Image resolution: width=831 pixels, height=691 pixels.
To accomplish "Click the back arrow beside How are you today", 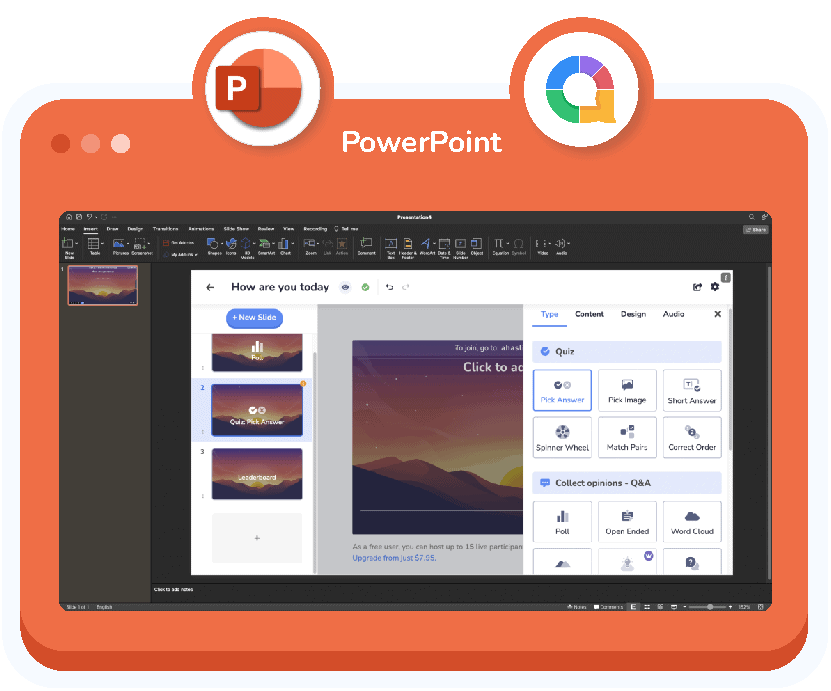I will (x=211, y=287).
